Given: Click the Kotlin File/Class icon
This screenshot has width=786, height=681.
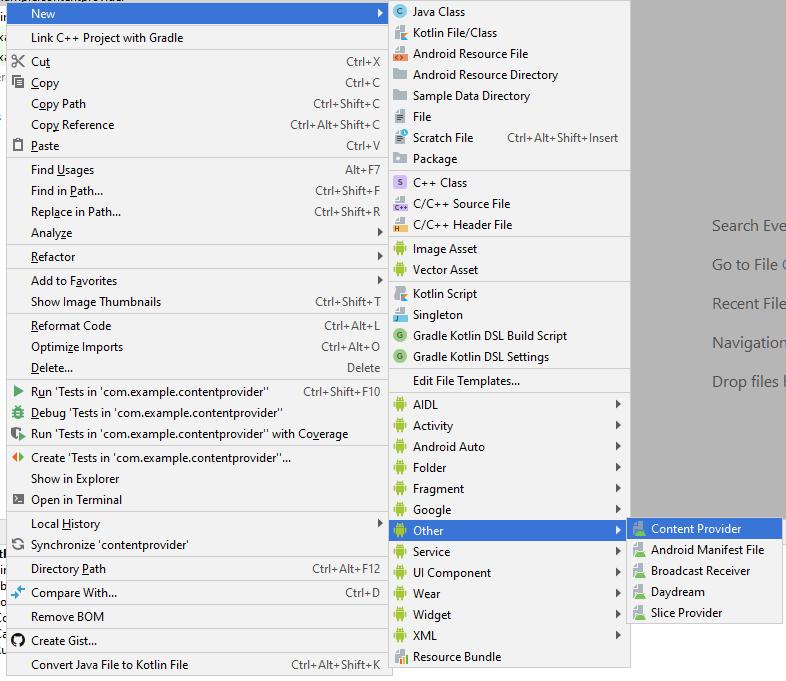Looking at the screenshot, I should point(401,33).
